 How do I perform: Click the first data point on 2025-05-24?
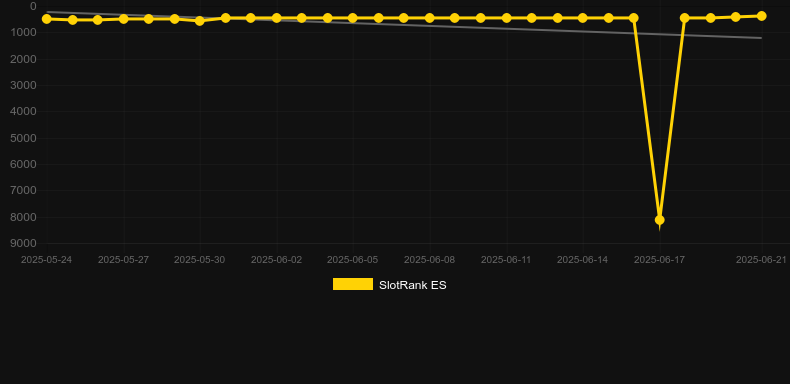click(47, 19)
